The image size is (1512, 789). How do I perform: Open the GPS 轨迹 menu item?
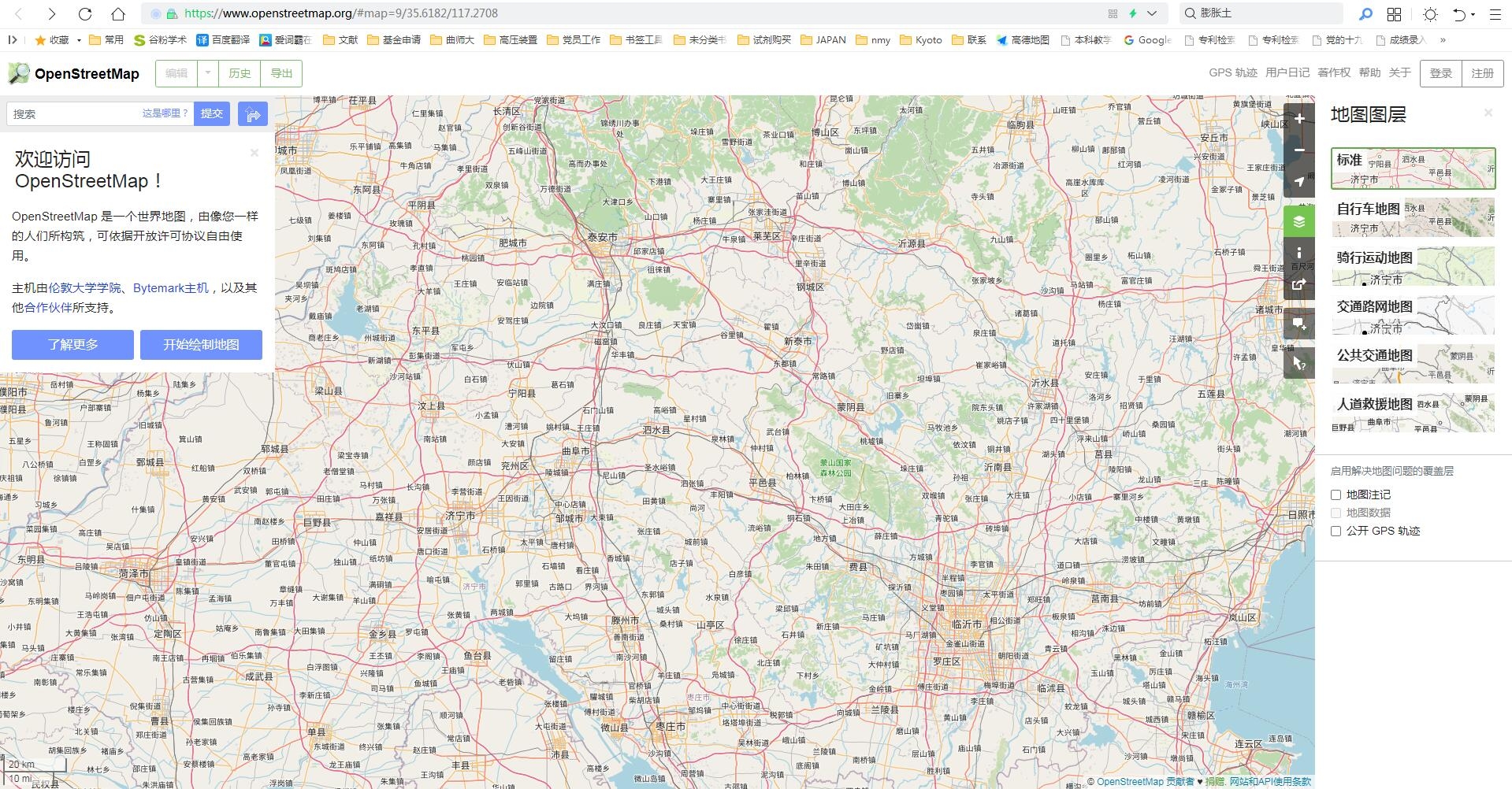(1232, 72)
